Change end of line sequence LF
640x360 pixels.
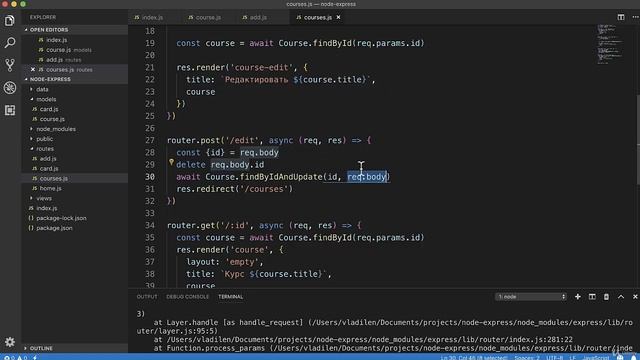click(x=572, y=358)
